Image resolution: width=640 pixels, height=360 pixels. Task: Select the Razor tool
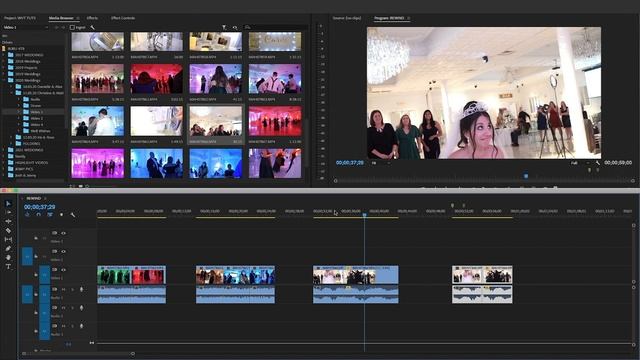(8, 231)
